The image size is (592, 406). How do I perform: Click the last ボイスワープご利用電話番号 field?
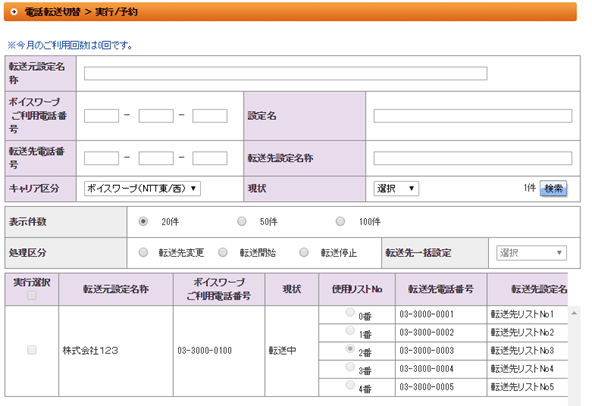coord(210,116)
